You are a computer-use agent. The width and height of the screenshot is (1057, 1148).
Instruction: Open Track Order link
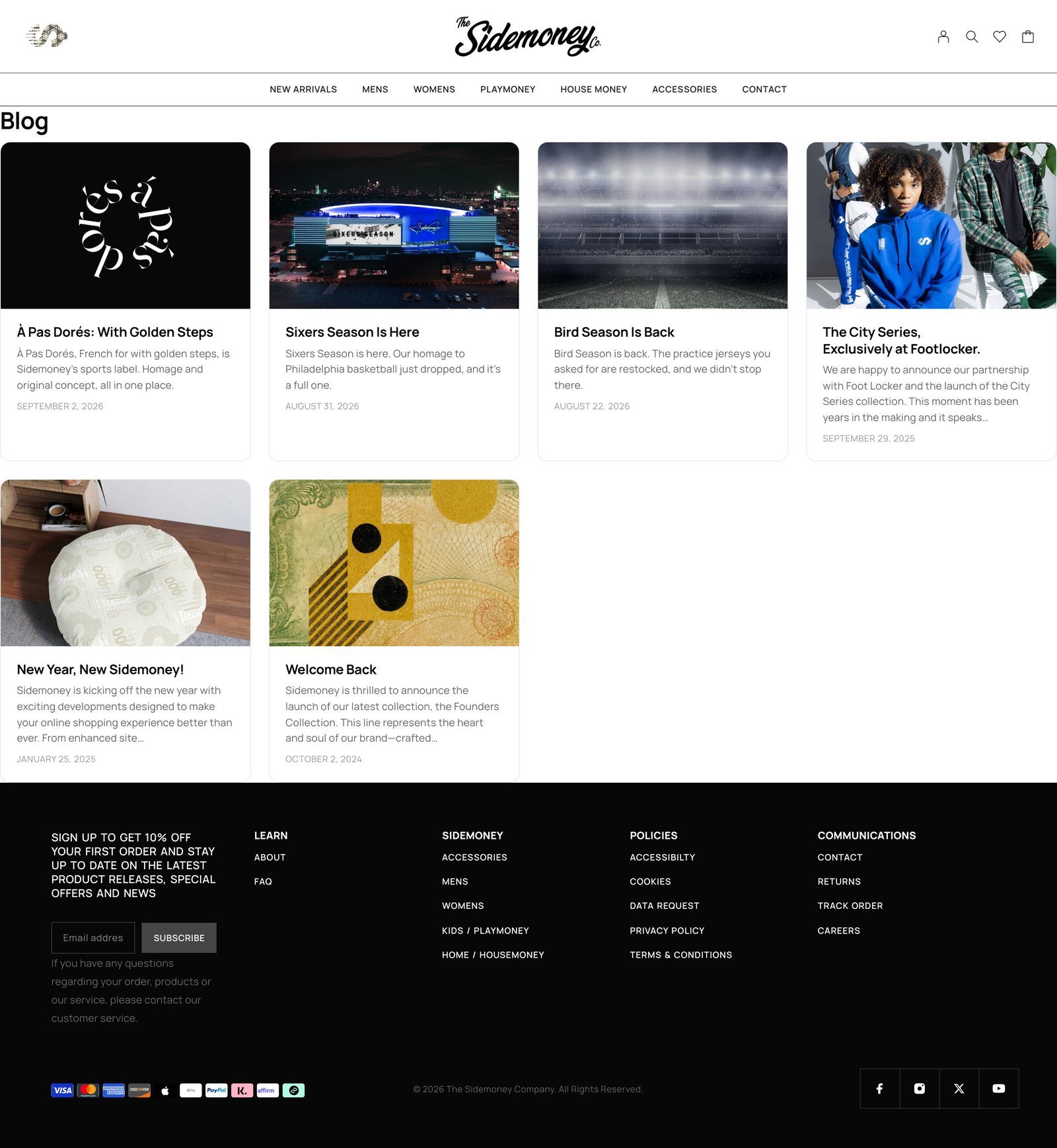pos(850,906)
